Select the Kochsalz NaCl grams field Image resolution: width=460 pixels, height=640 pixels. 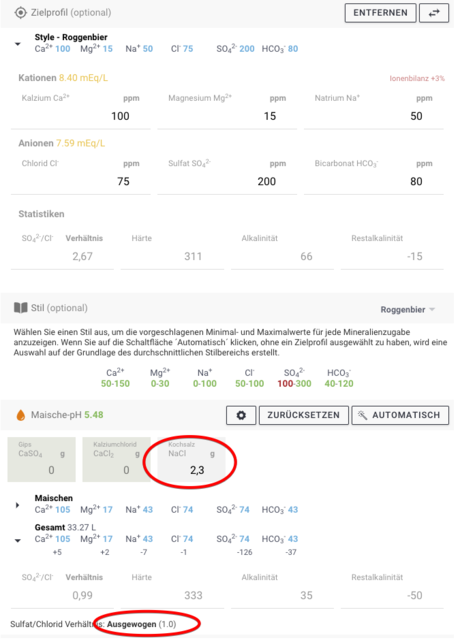pyautogui.click(x=191, y=460)
